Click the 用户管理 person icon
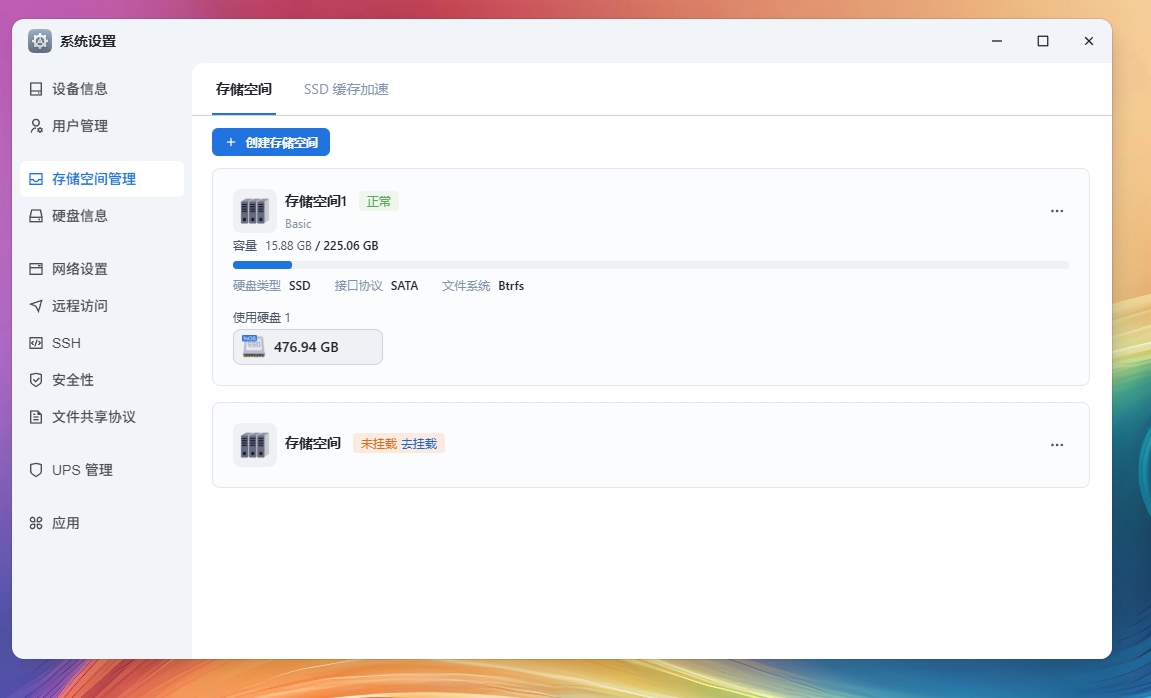The image size is (1151, 698). pos(36,126)
